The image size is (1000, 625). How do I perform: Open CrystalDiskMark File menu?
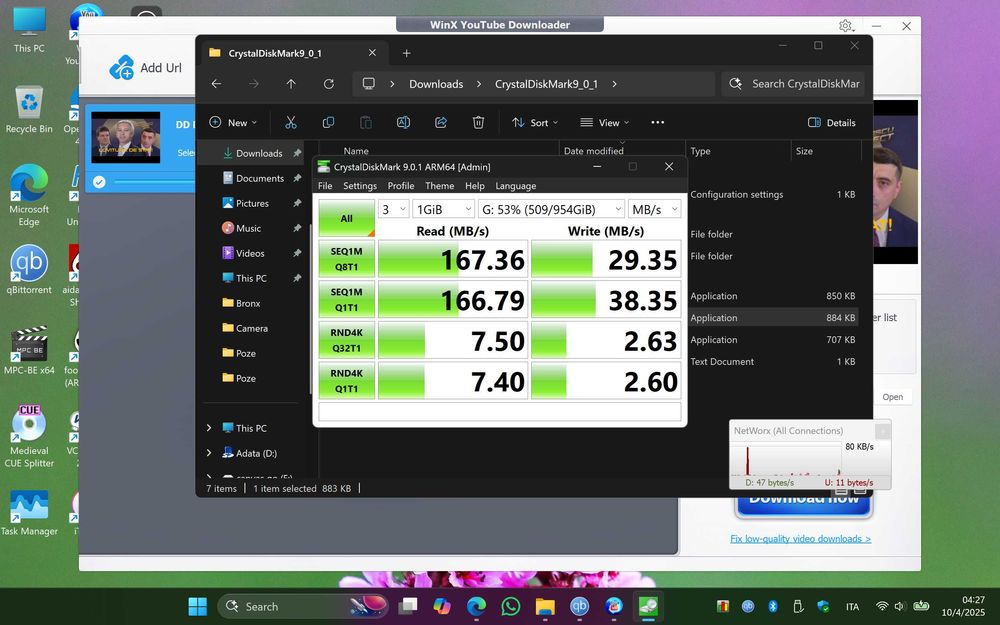click(x=325, y=186)
